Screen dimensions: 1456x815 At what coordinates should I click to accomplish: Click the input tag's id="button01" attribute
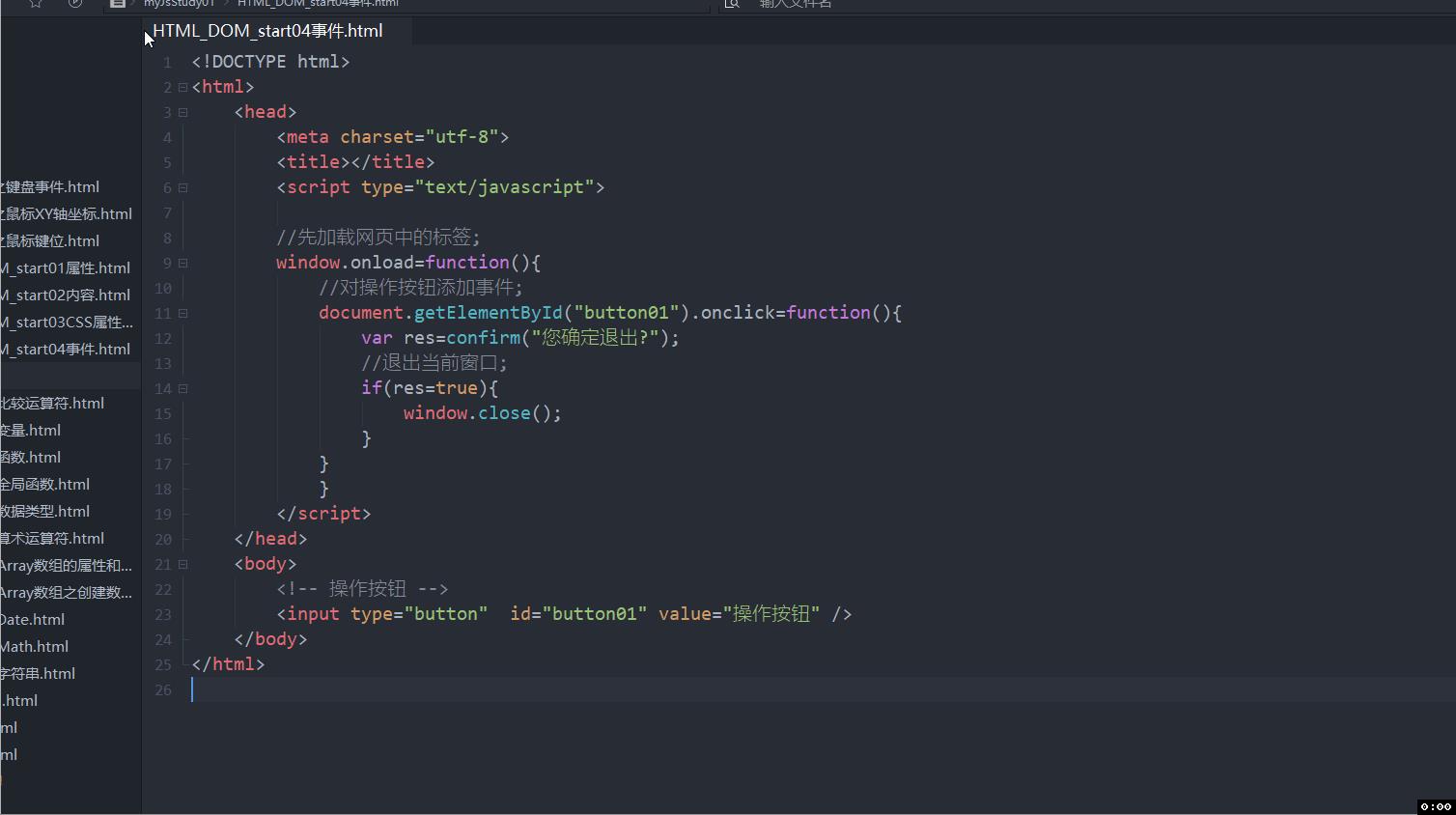[x=578, y=614]
